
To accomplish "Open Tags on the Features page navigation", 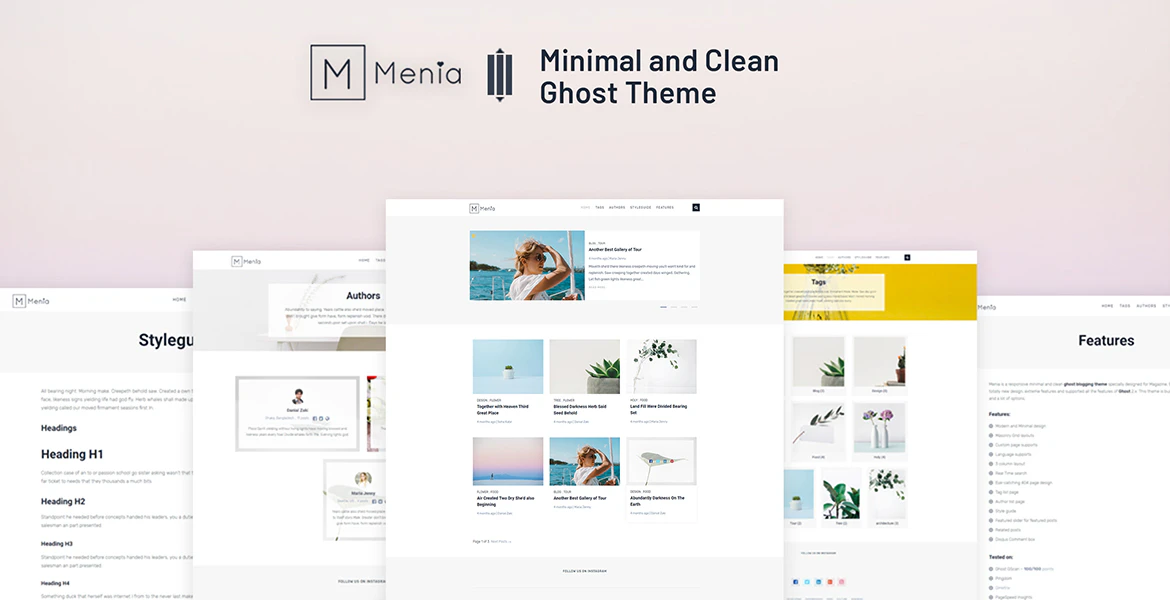I will (1124, 306).
